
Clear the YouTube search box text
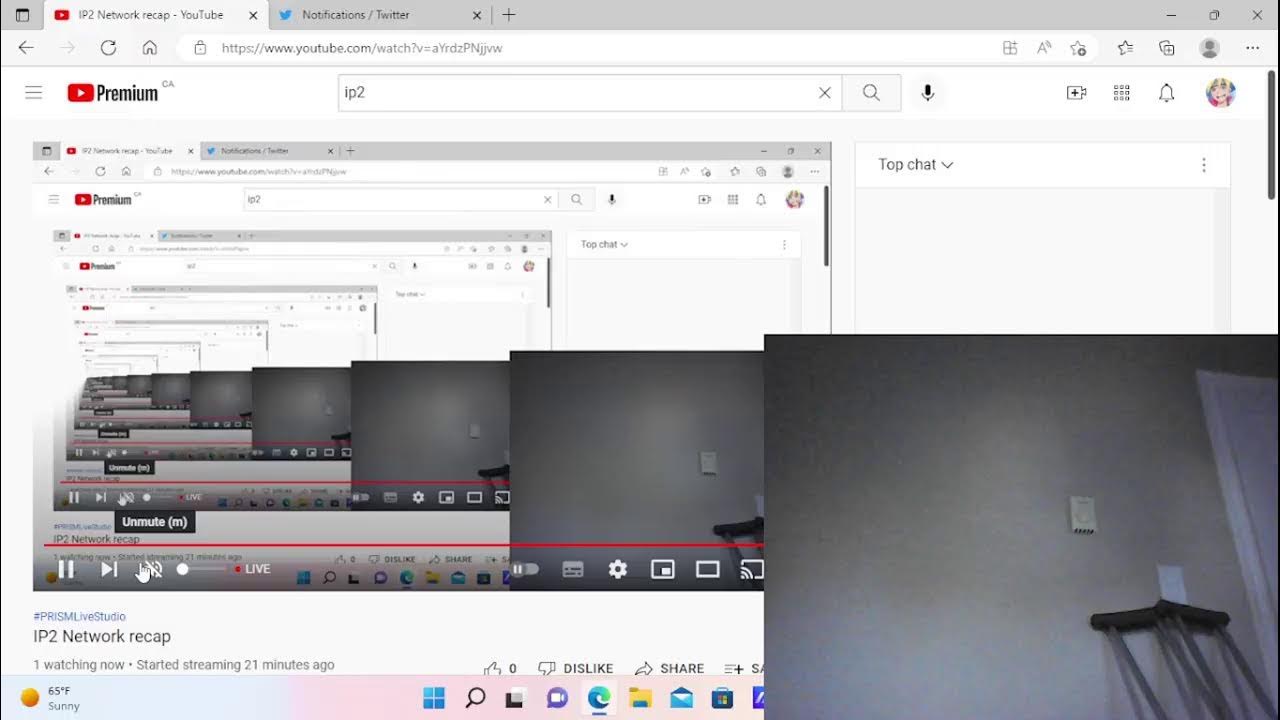(824, 93)
